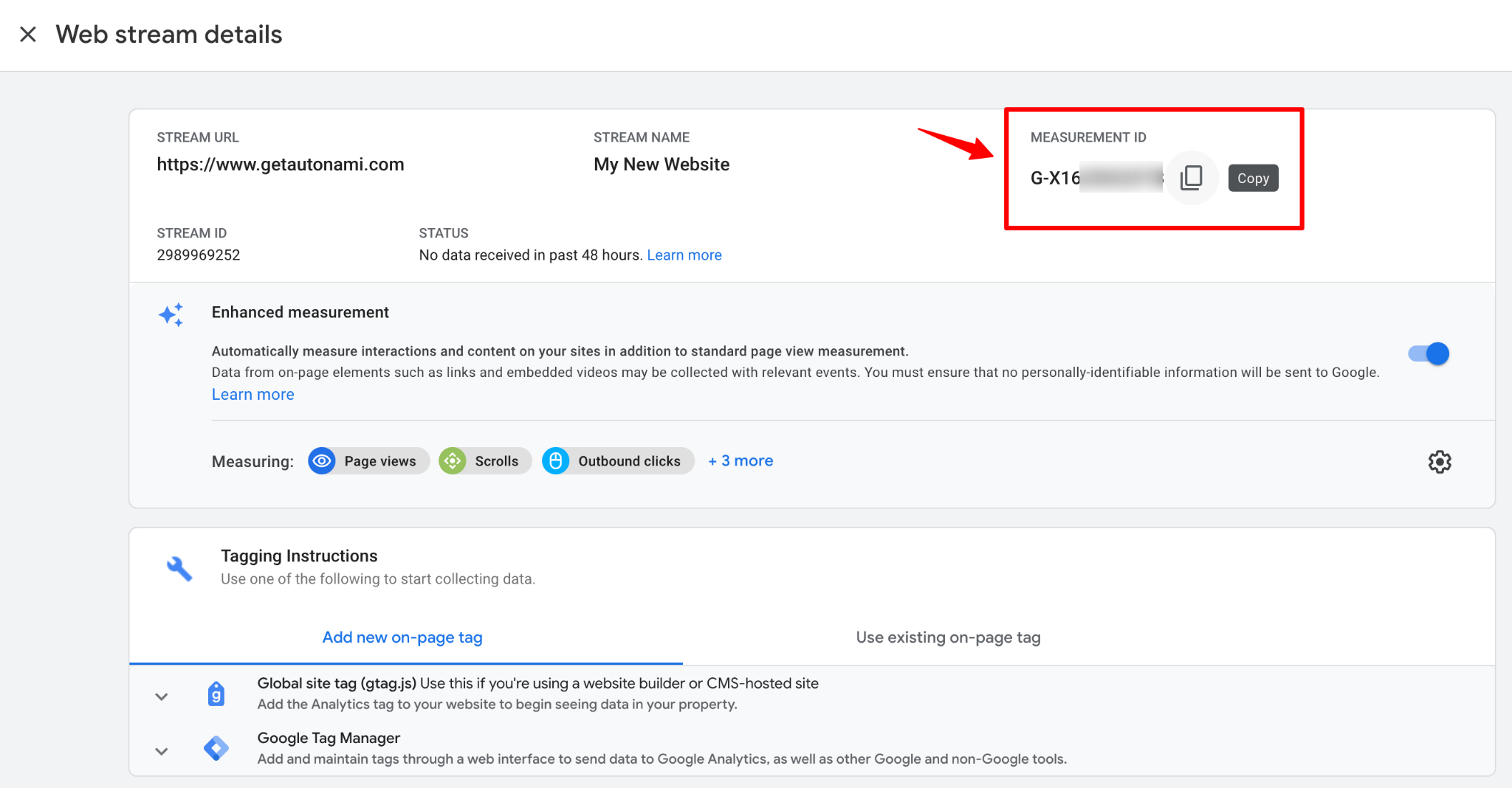Screen dimensions: 1512x788
Task: Open enhanced measurement settings gear
Action: (1439, 462)
